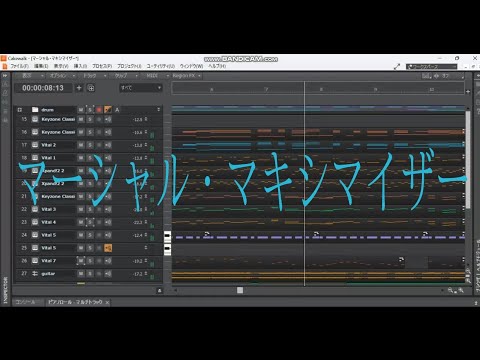The width and height of the screenshot is (480, 360).
Task: Solo track 16 Keyzone Classic
Action: point(90,132)
